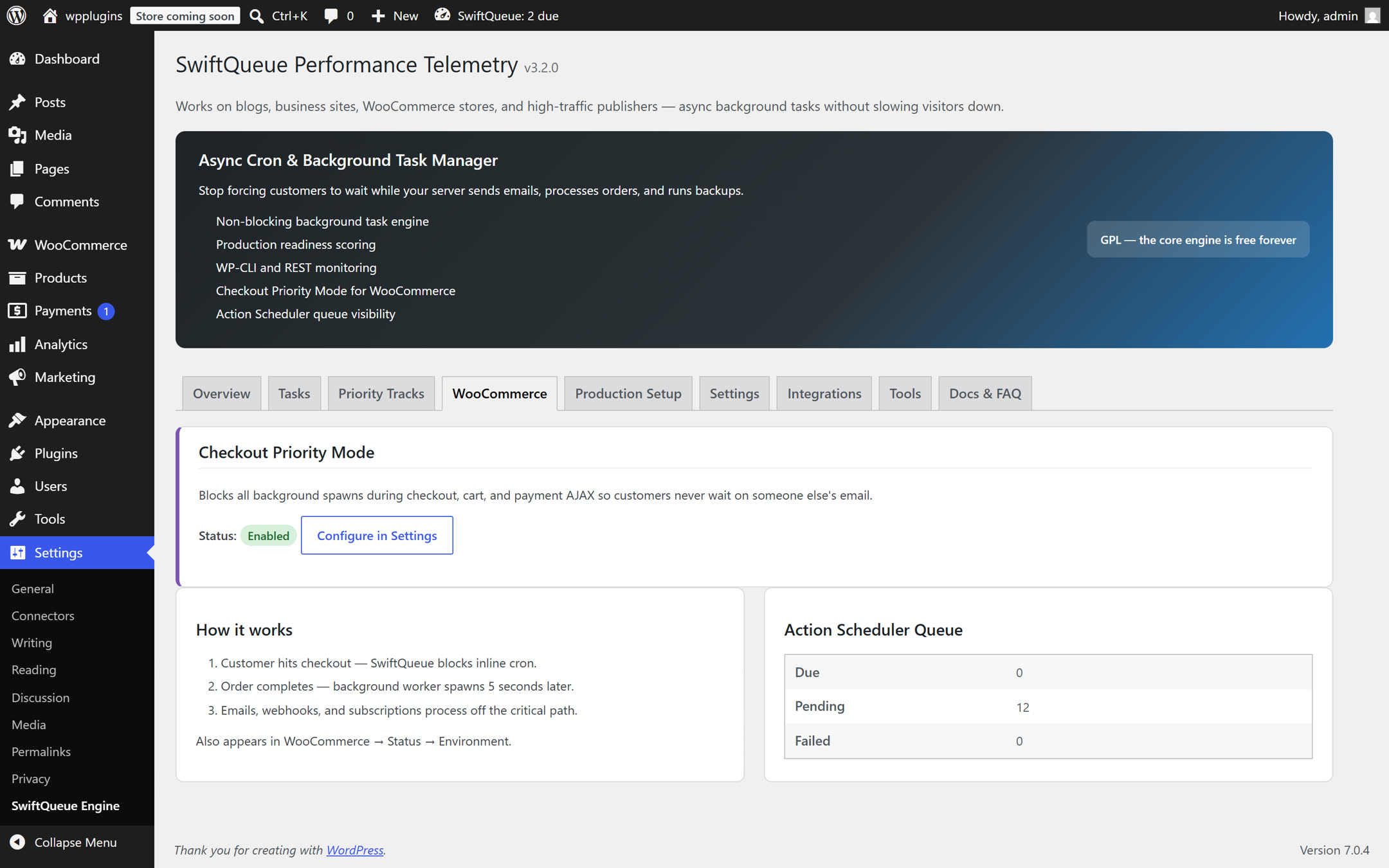Open the Tasks tab
1389x868 pixels.
pos(294,393)
